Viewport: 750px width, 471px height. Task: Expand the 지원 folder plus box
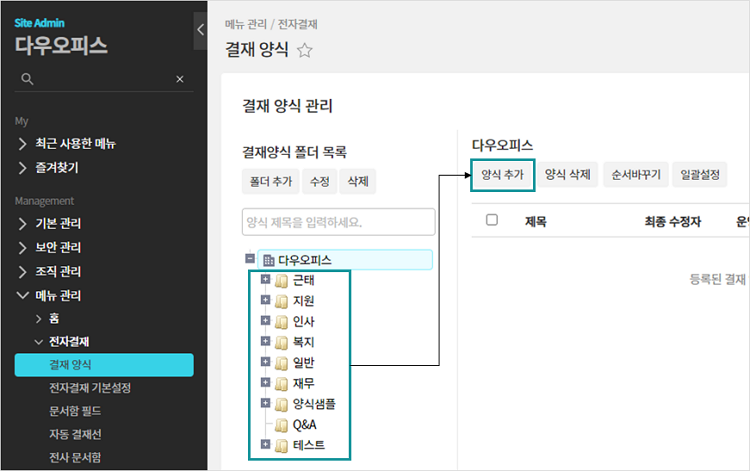coord(265,300)
